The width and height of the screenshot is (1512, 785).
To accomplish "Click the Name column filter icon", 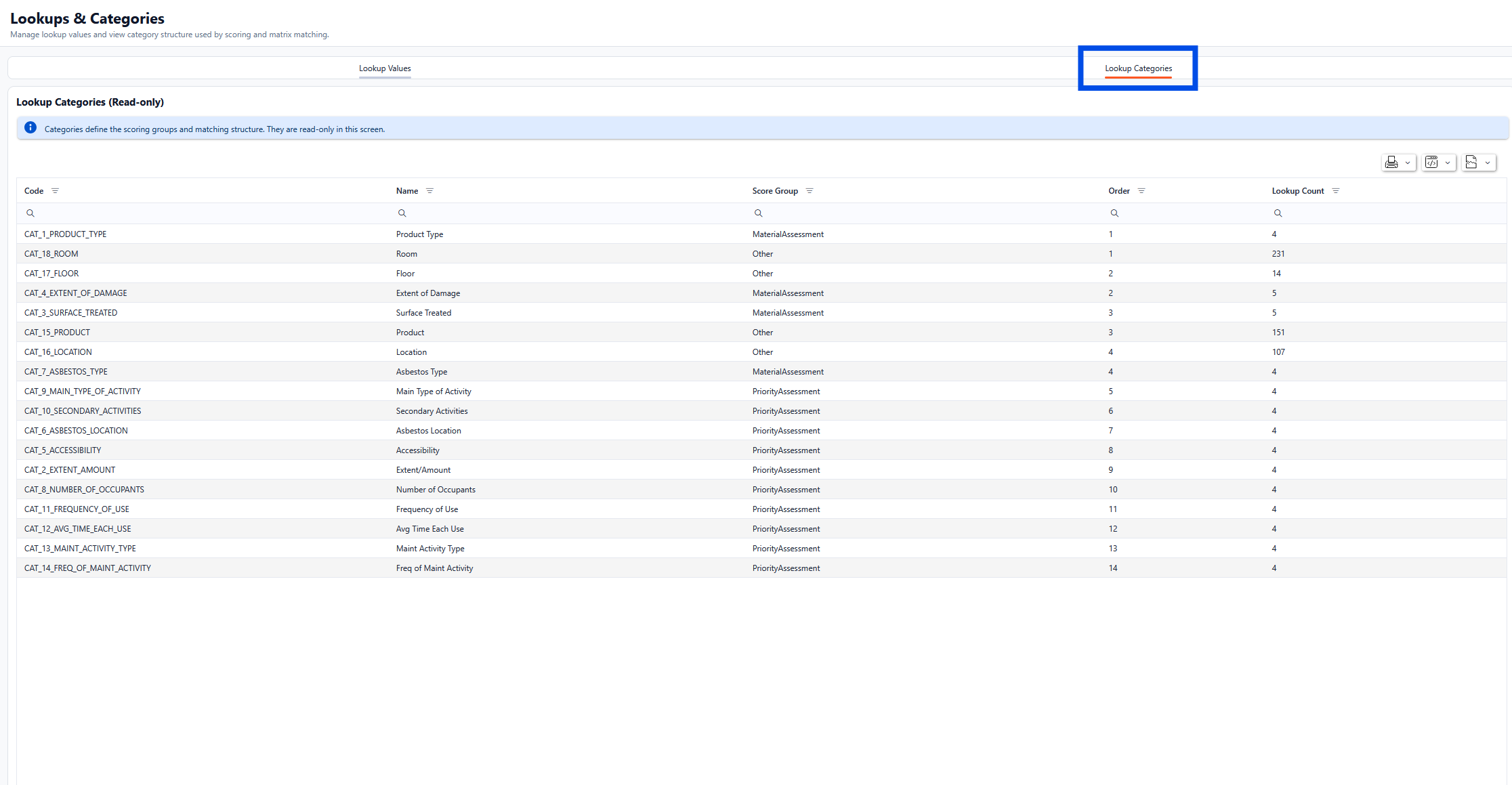I will (429, 191).
